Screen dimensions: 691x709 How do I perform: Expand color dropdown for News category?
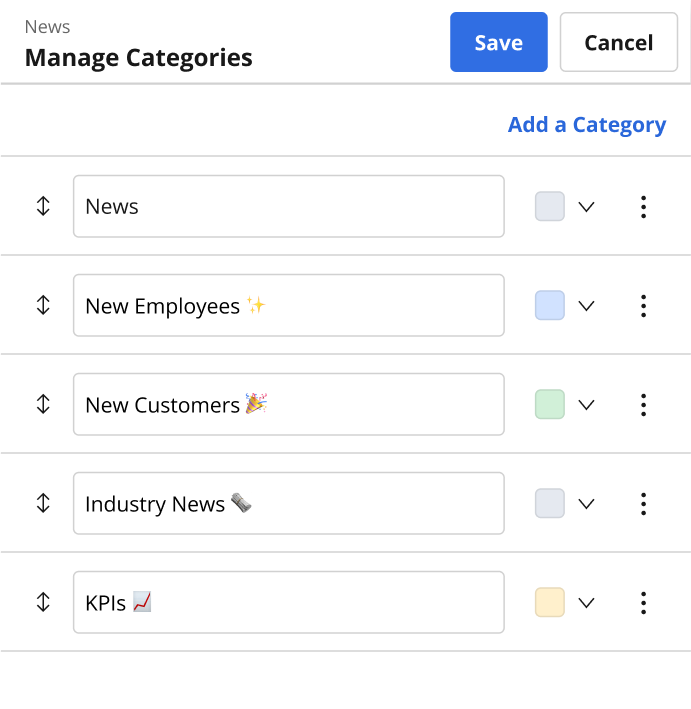coord(586,207)
